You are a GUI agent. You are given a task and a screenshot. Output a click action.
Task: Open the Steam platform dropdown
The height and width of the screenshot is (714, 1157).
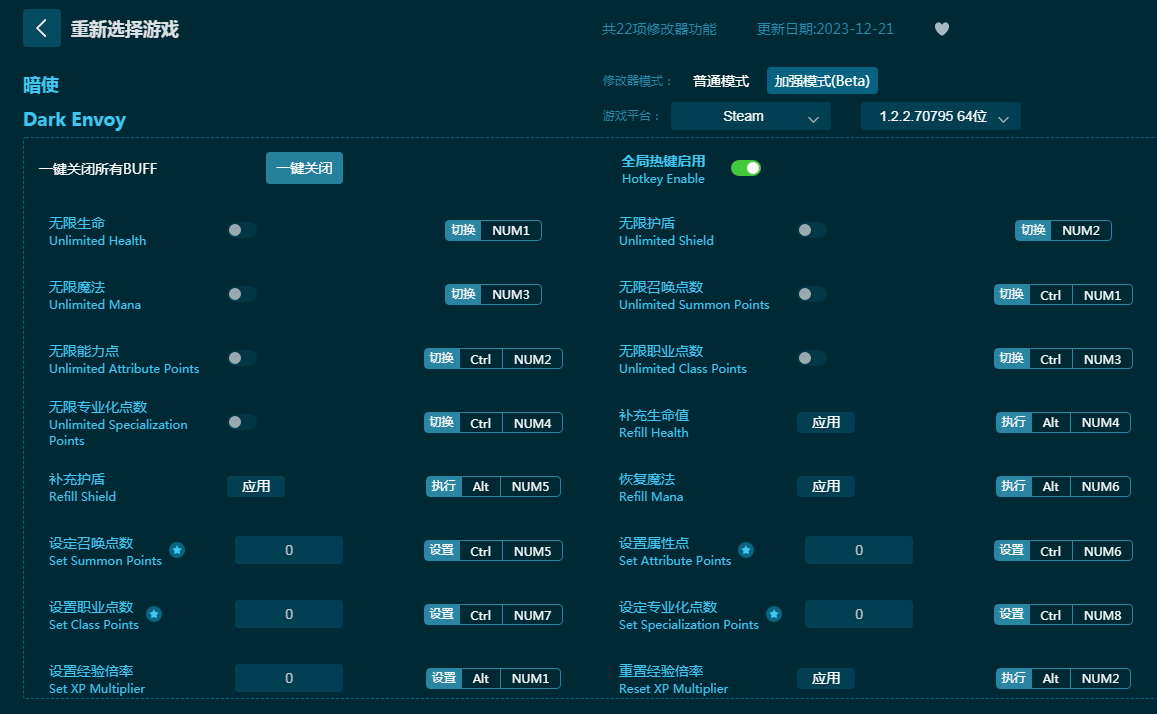click(x=750, y=116)
